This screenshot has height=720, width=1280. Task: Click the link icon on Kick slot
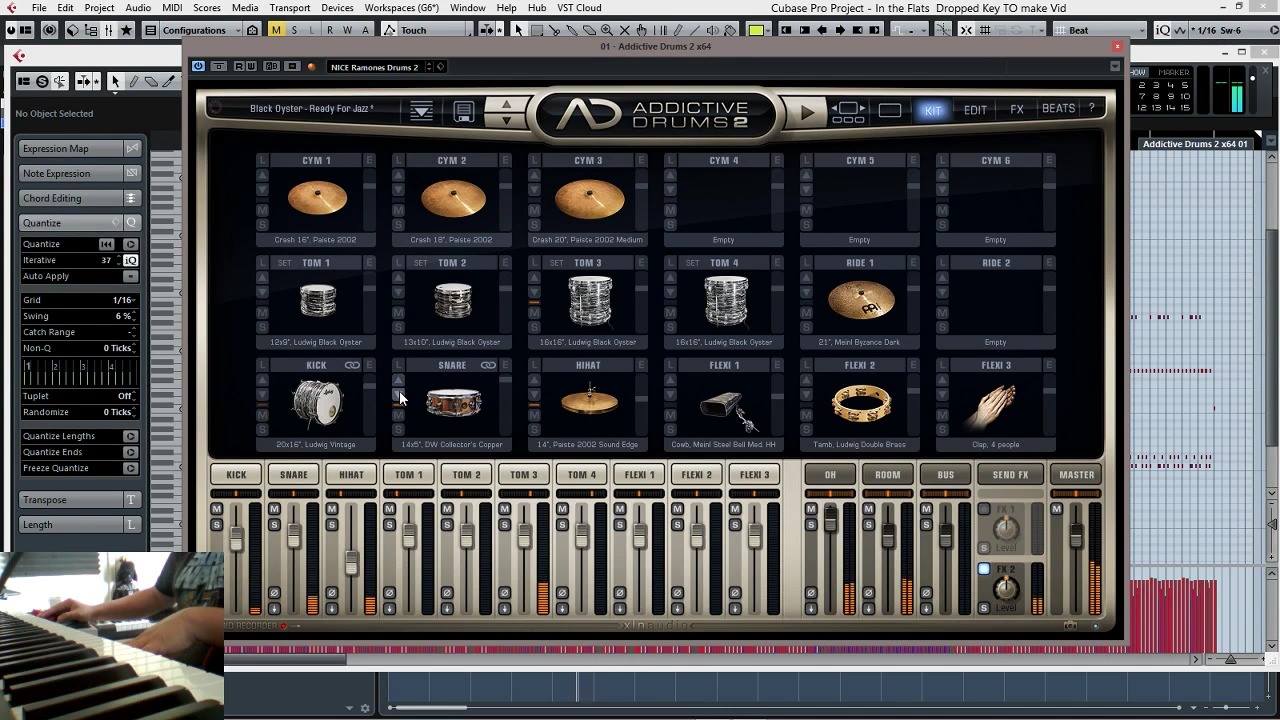353,366
